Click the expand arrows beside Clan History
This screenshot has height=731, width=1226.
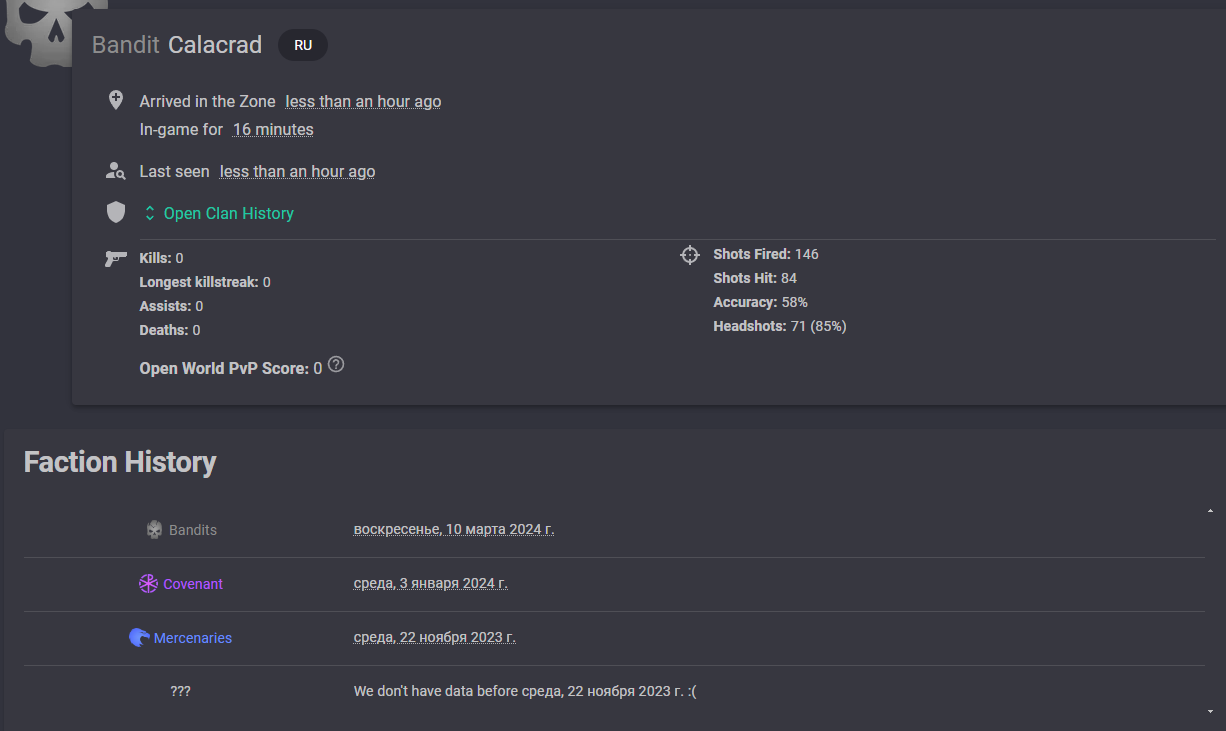point(150,213)
